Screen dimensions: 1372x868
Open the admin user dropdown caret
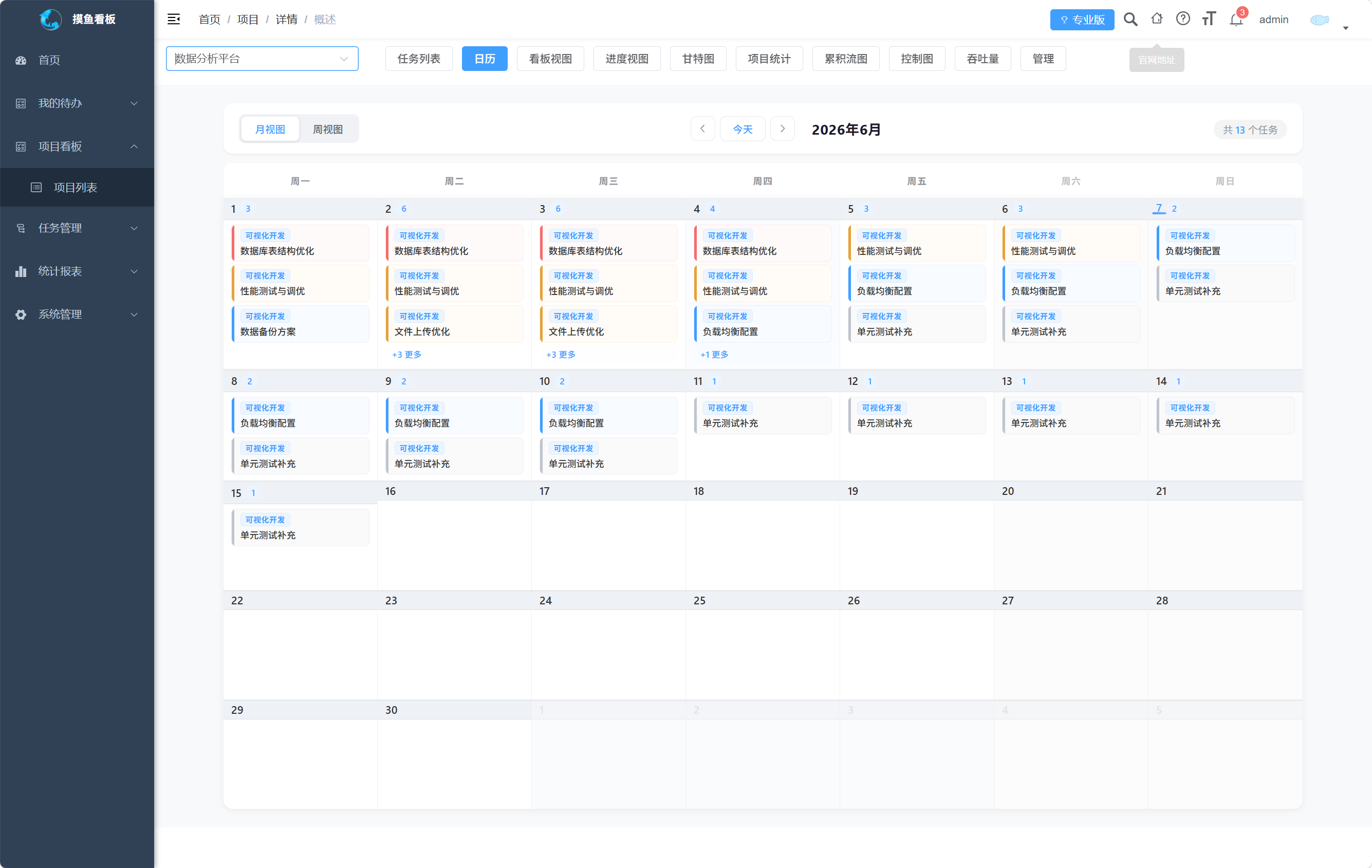click(x=1346, y=28)
